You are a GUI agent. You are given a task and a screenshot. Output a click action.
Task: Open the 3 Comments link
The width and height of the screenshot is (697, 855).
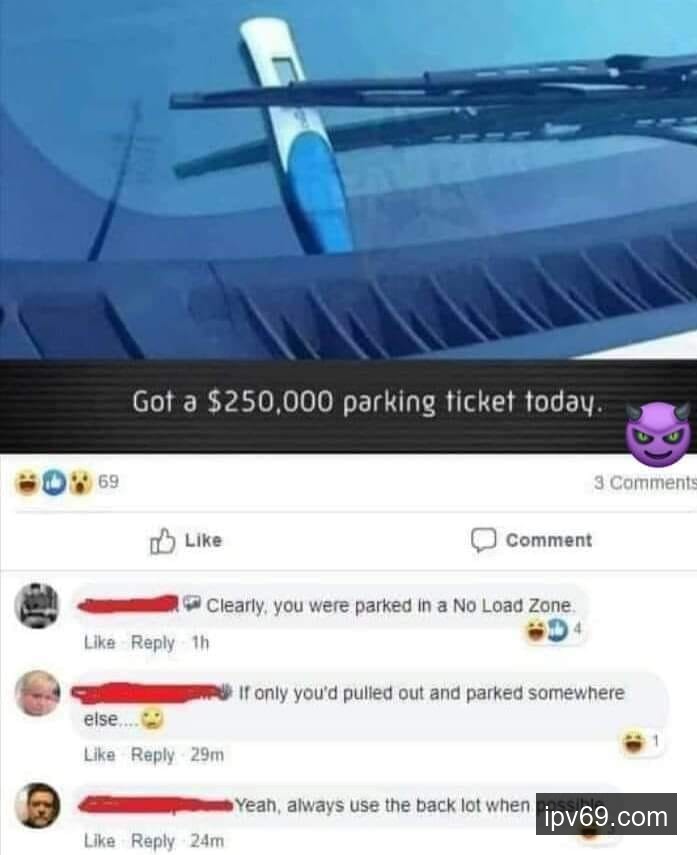pyautogui.click(x=645, y=483)
